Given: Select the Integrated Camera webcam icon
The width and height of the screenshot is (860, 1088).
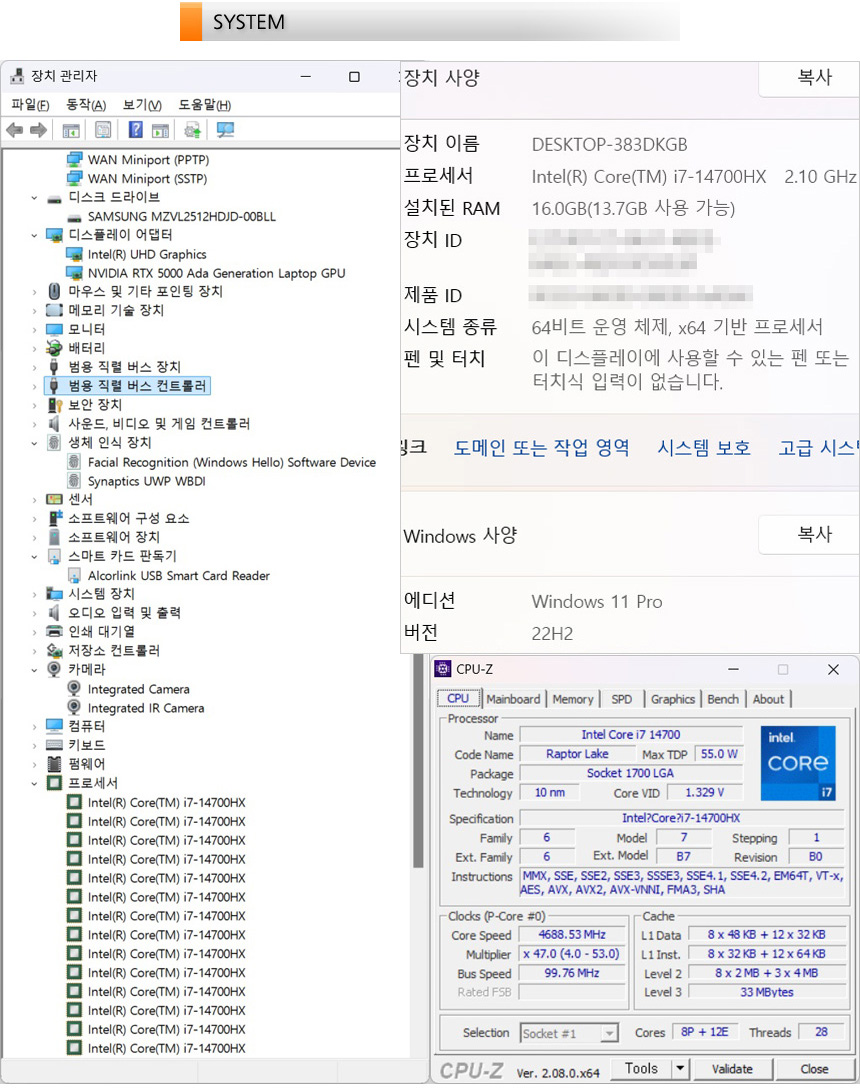Looking at the screenshot, I should 74,689.
